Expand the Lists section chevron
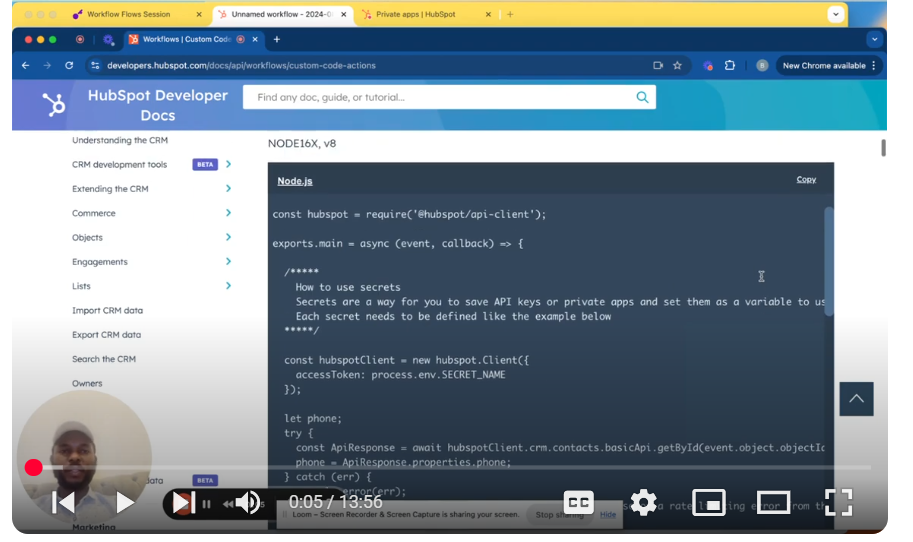Screen dimensions: 913x542 pyautogui.click(x=228, y=286)
